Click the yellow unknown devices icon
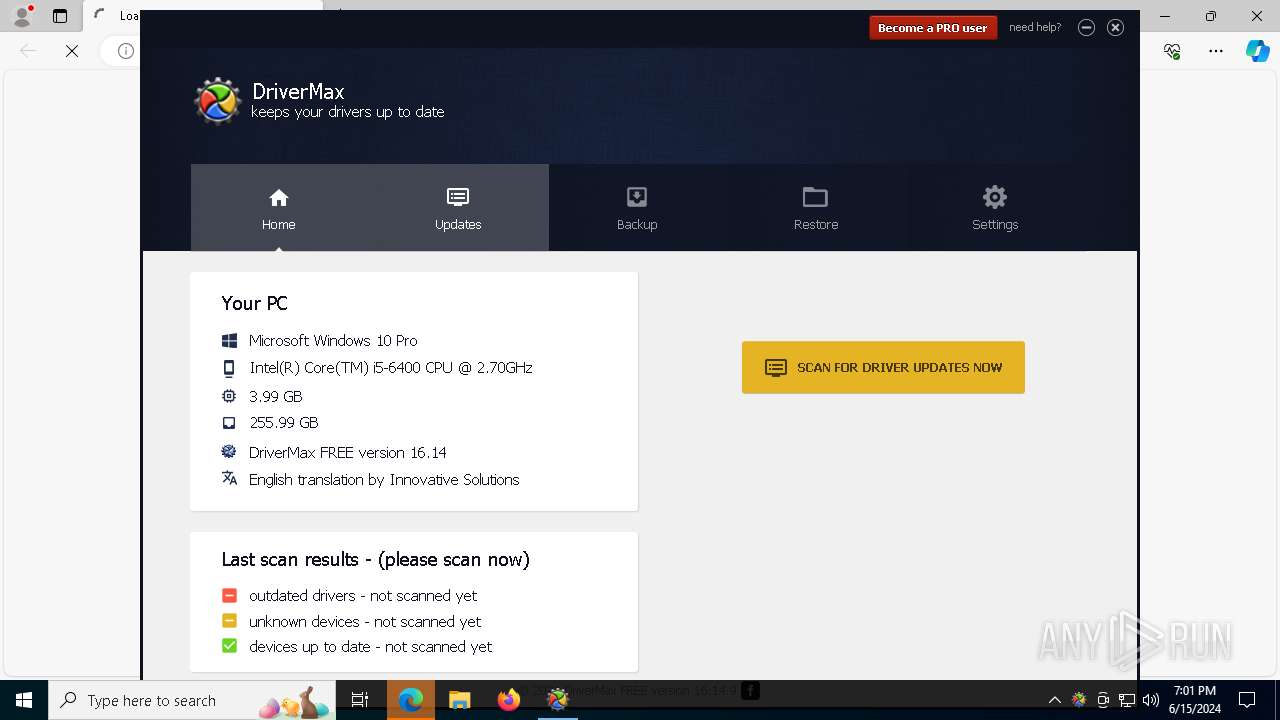 (x=229, y=621)
